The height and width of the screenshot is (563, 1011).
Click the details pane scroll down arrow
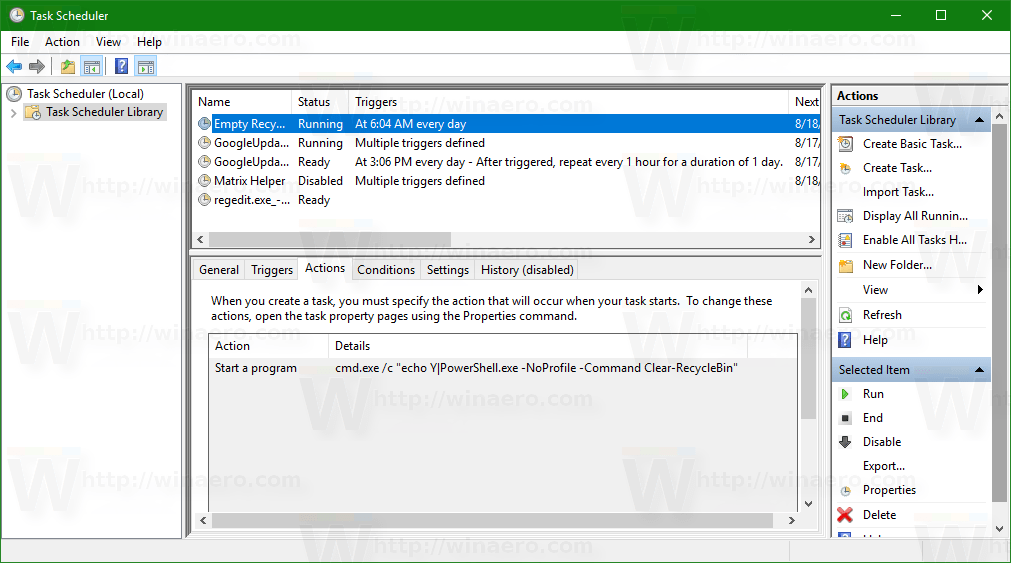(809, 504)
